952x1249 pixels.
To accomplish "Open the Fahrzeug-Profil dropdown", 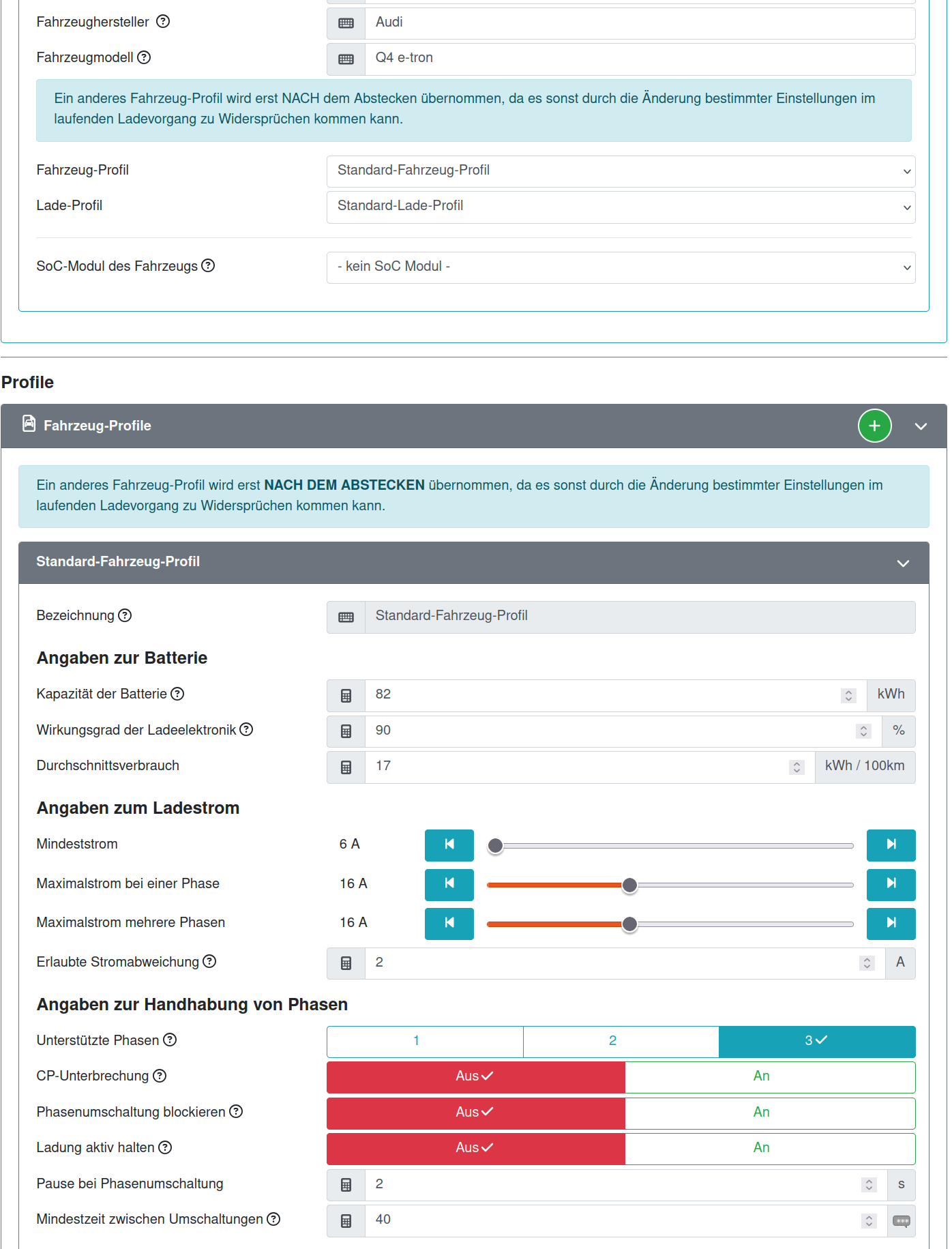I will pos(621,171).
